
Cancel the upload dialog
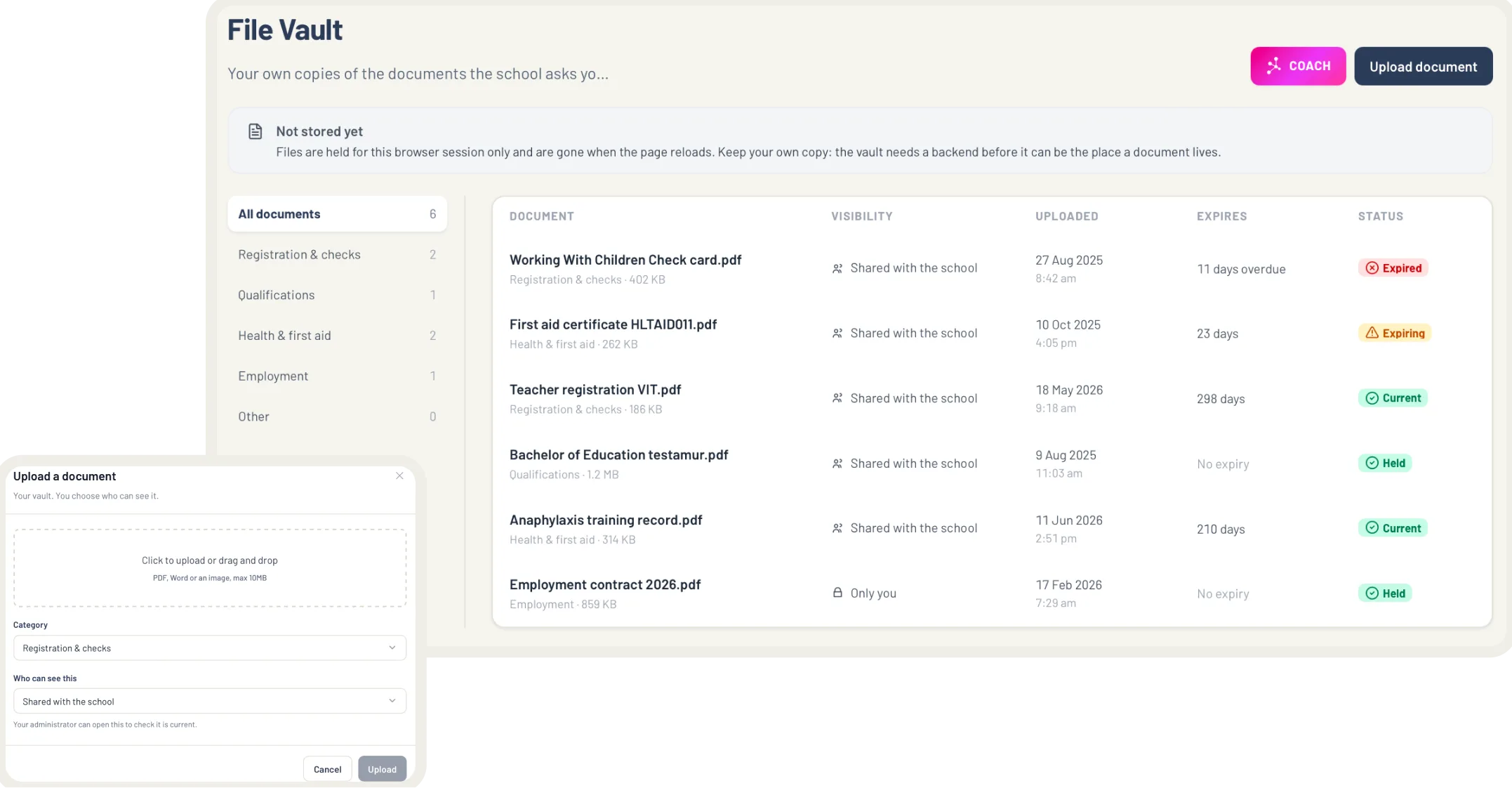coord(327,769)
